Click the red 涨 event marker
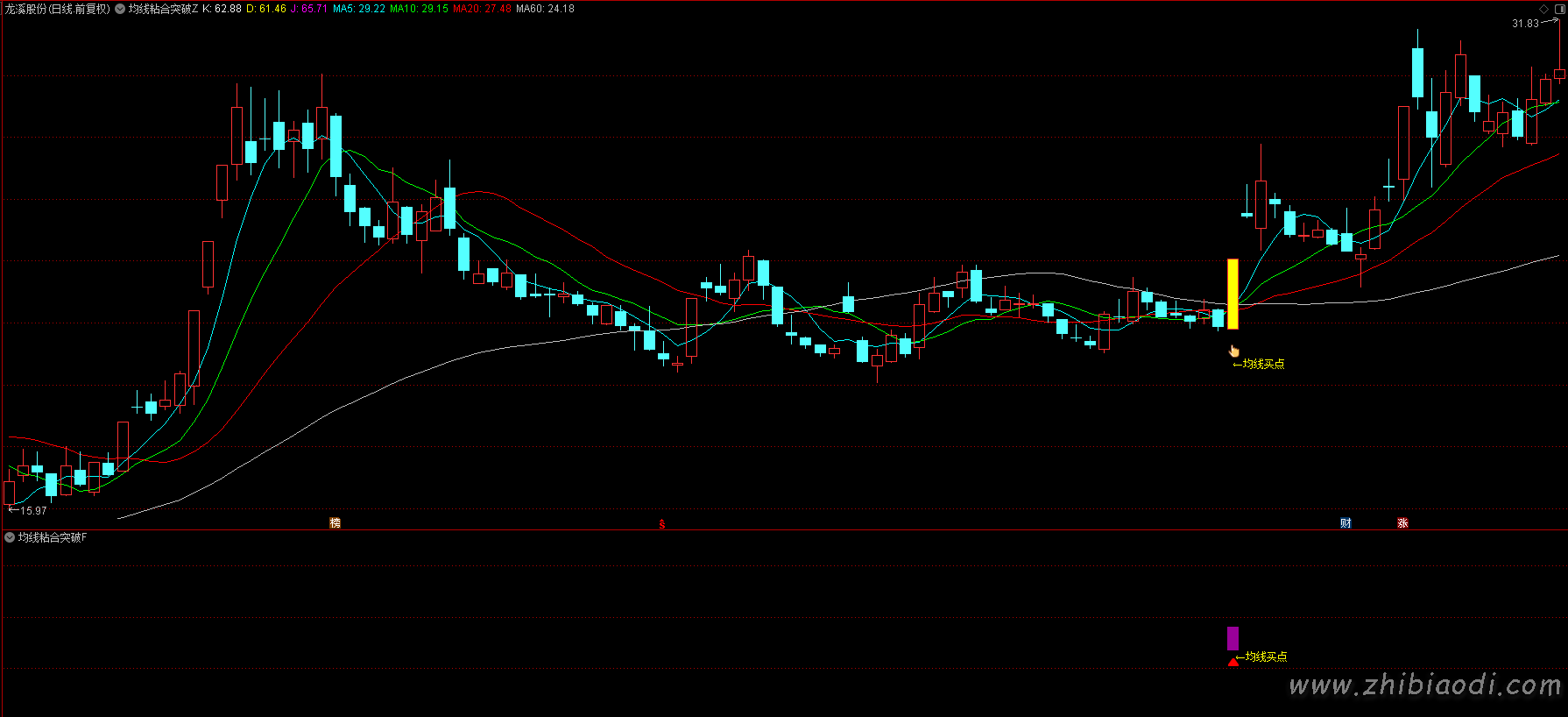Viewport: 1568px width, 717px height. tap(1402, 523)
